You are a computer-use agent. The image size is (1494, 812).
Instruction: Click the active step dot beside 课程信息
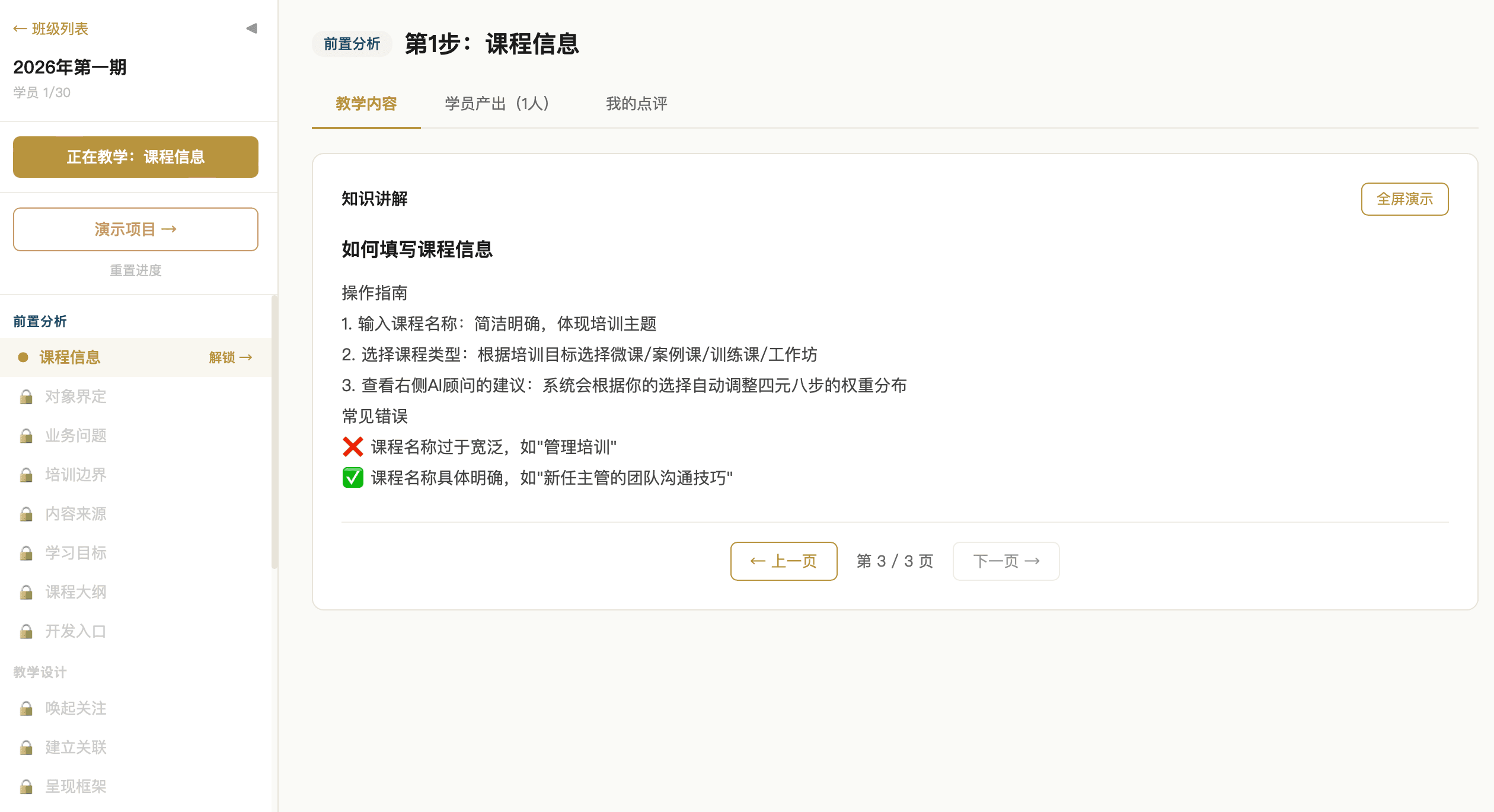23,357
